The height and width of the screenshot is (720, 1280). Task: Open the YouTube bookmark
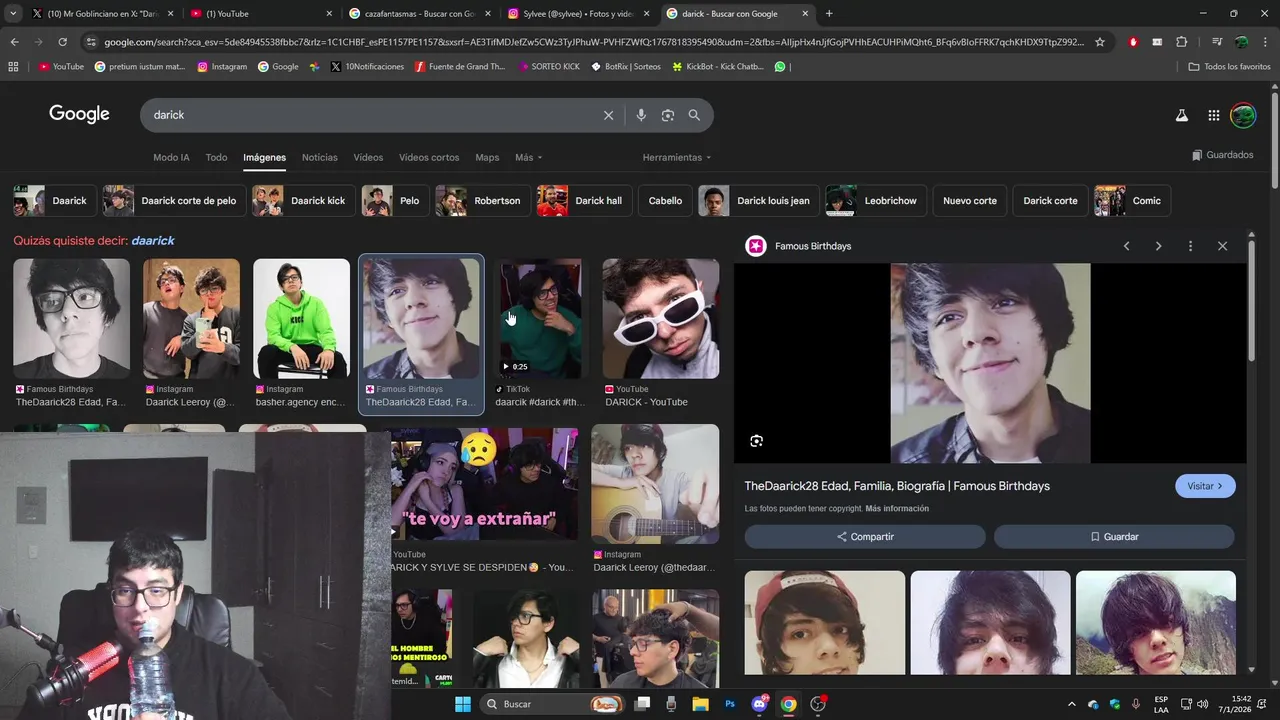(61, 66)
